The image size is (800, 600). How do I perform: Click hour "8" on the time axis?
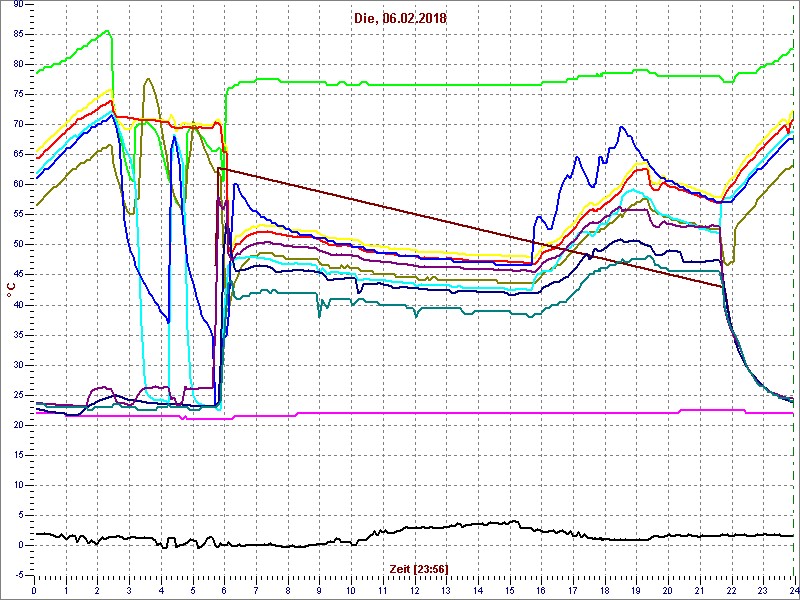point(287,588)
